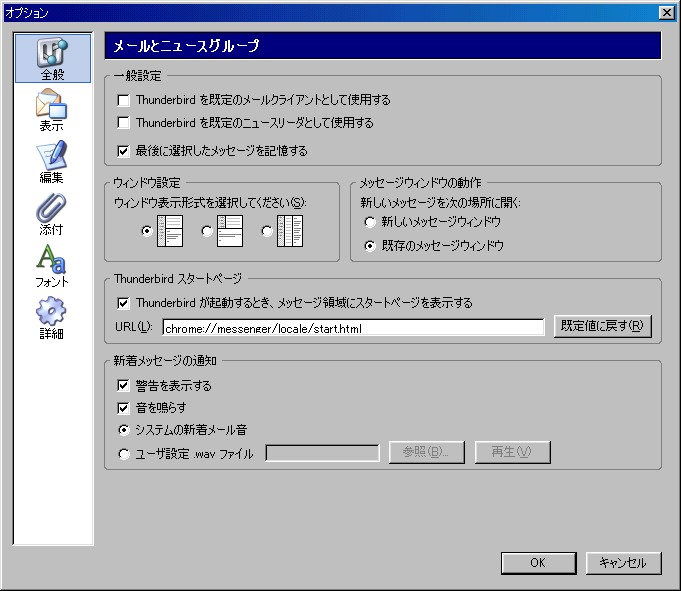Viewport: 681px width, 591px height.
Task: Open the 添付 (Attachments) paperclip icon
Action: point(52,214)
